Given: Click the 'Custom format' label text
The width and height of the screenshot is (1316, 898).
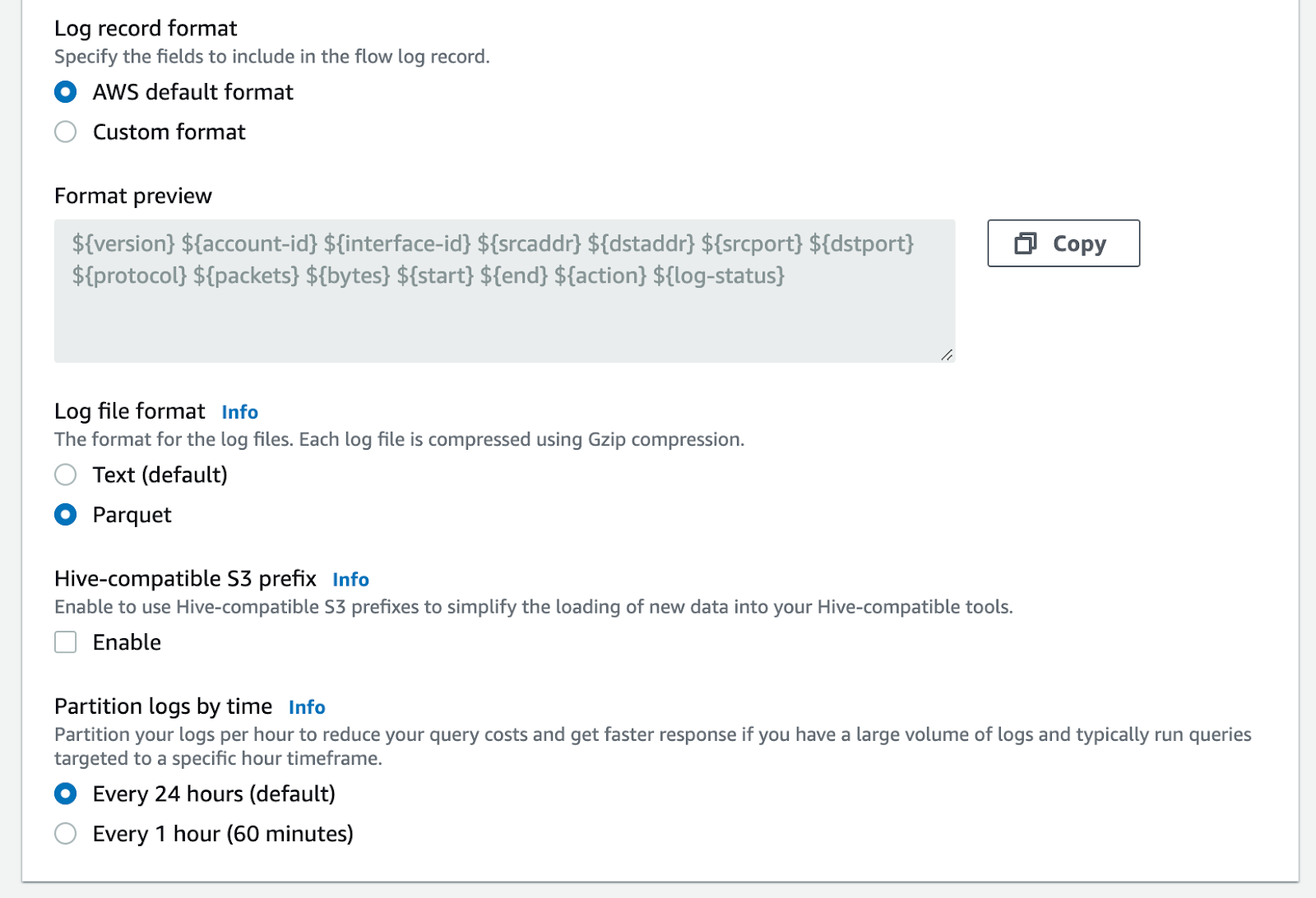Looking at the screenshot, I should (169, 132).
